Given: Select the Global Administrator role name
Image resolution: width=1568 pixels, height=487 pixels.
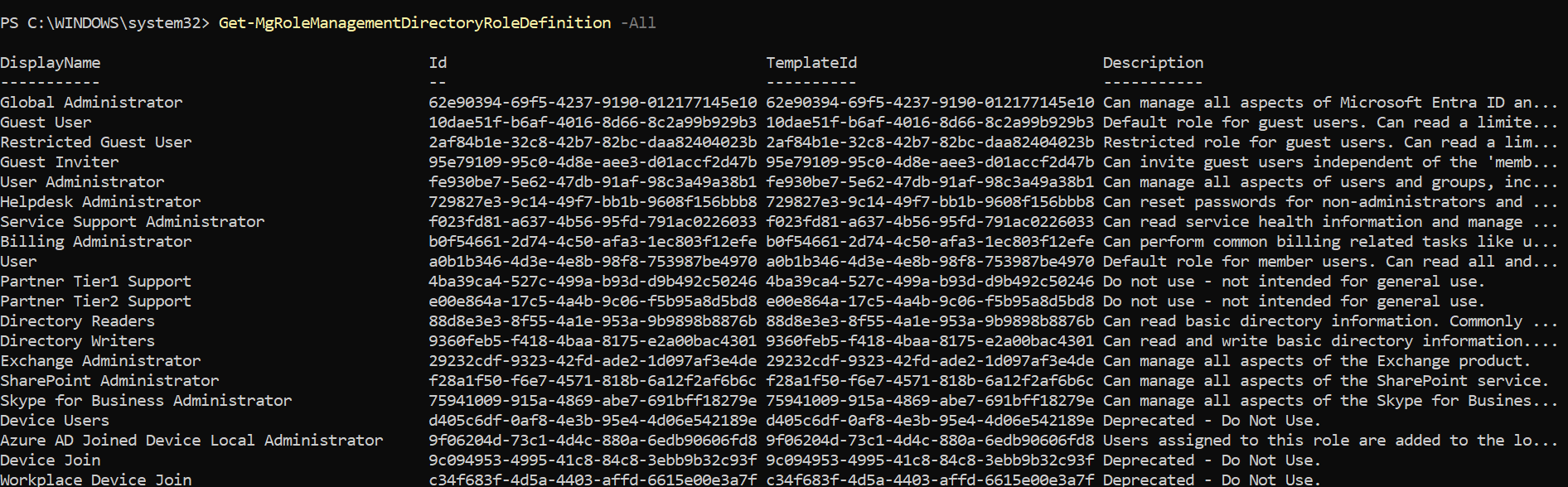Looking at the screenshot, I should click(91, 103).
